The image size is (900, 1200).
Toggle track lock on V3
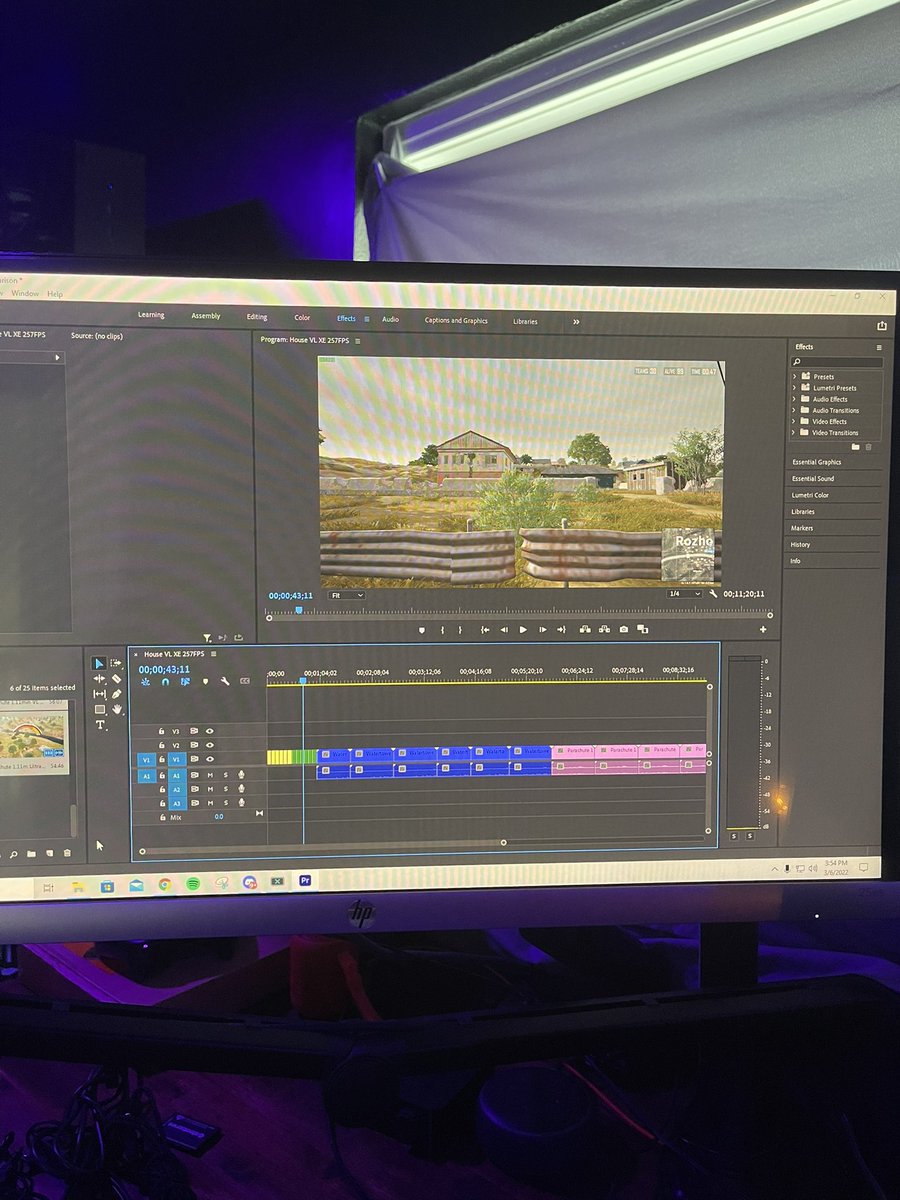[161, 731]
